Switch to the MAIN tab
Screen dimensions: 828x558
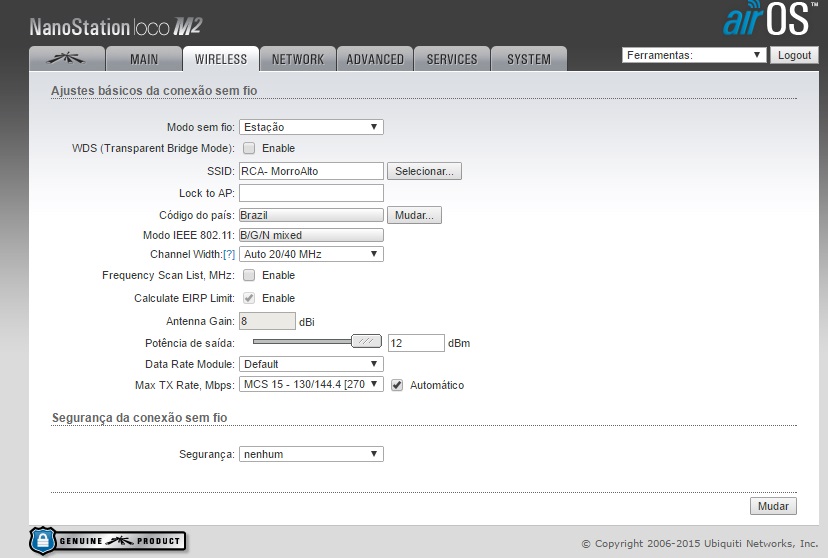tap(144, 59)
